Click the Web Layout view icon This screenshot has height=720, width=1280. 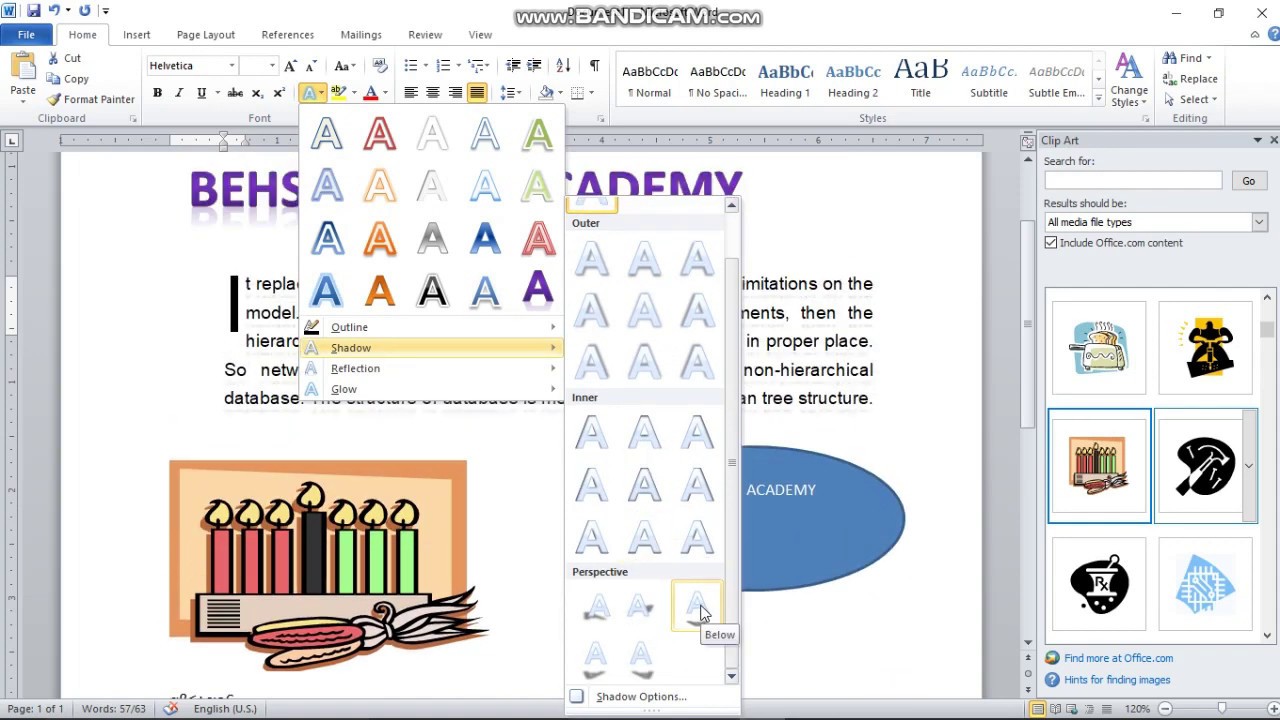click(x=1073, y=709)
